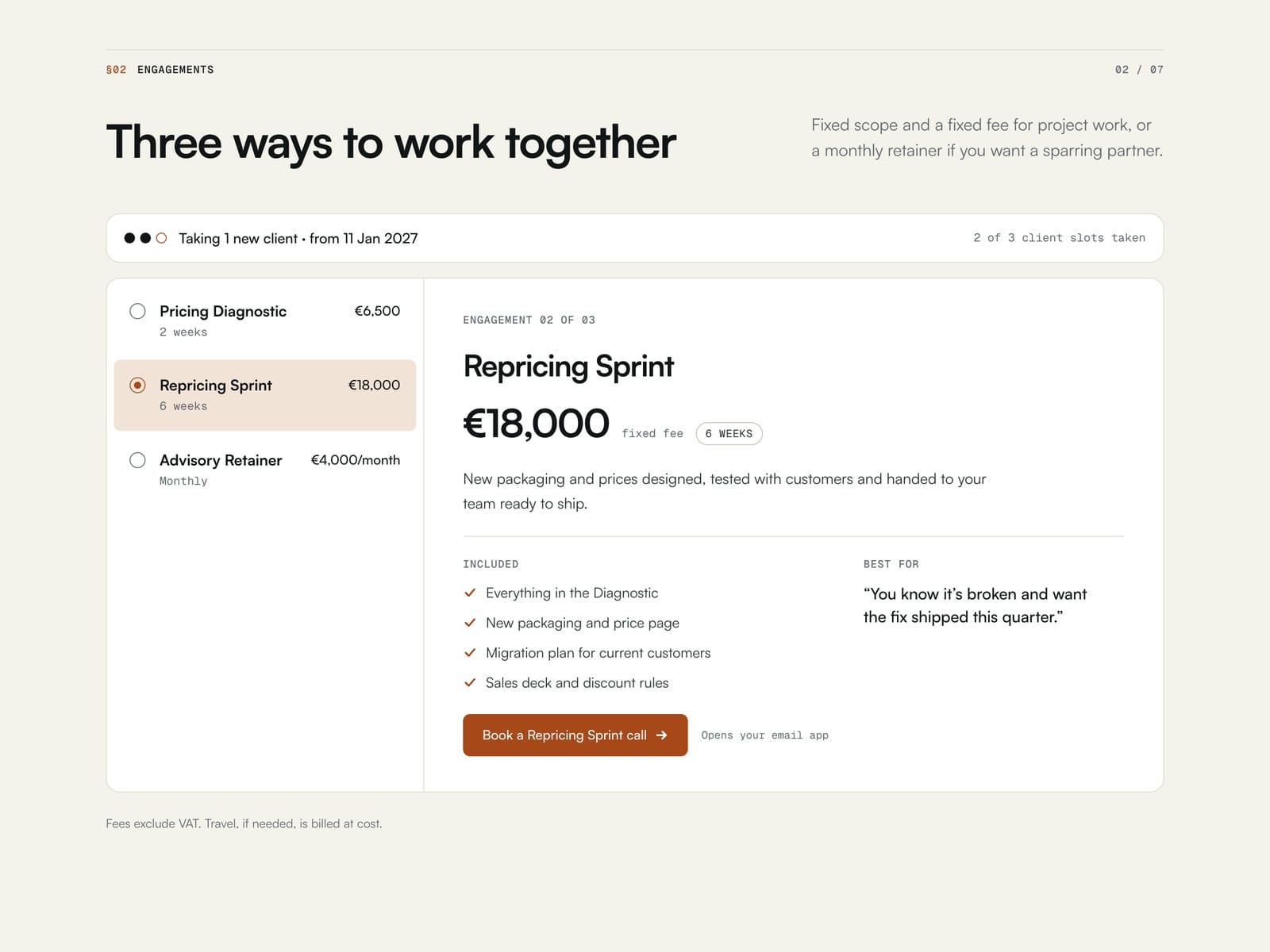Click the €18,000 price in the Repricing Sprint row
The image size is (1270, 952).
pyautogui.click(x=374, y=385)
